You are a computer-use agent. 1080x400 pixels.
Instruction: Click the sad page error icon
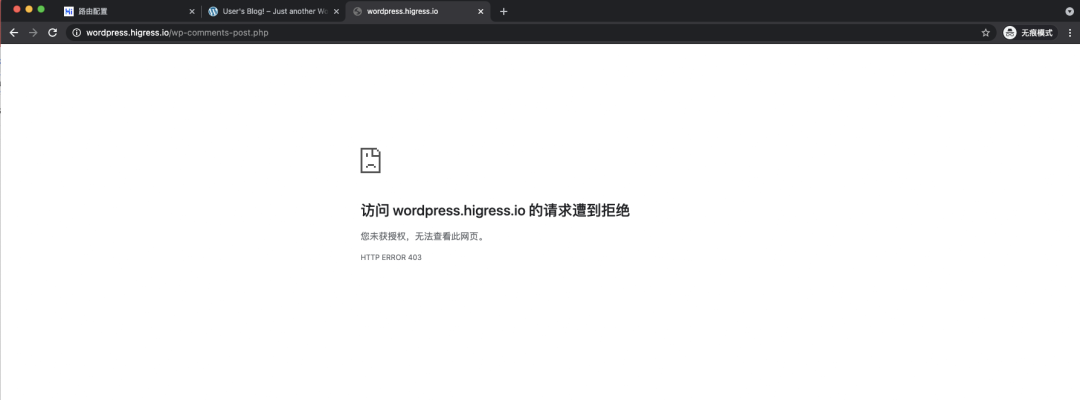tap(371, 160)
